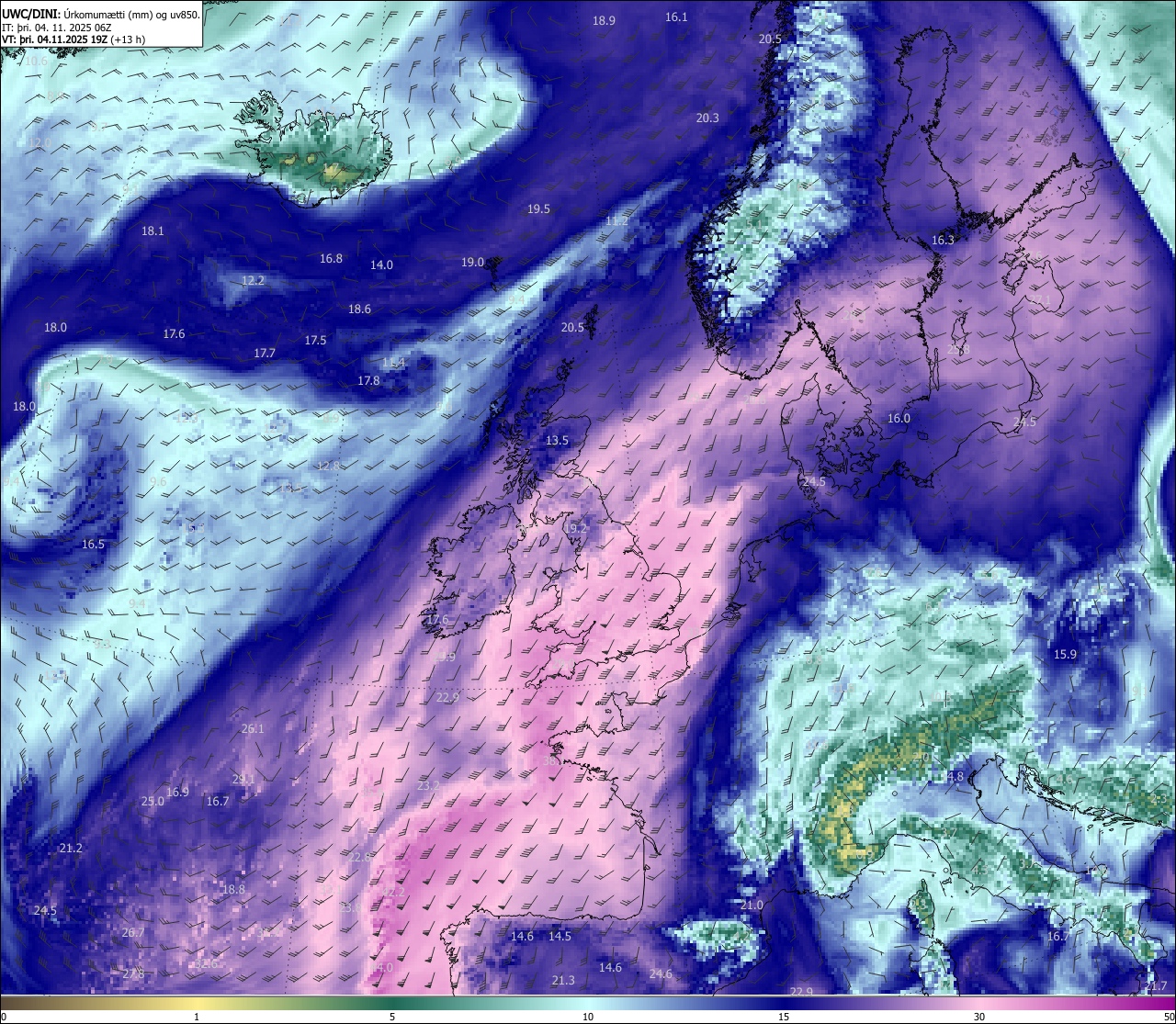Screen dimensions: 1176x1024
Task: Click the 12.2 value label
Action: tap(253, 281)
